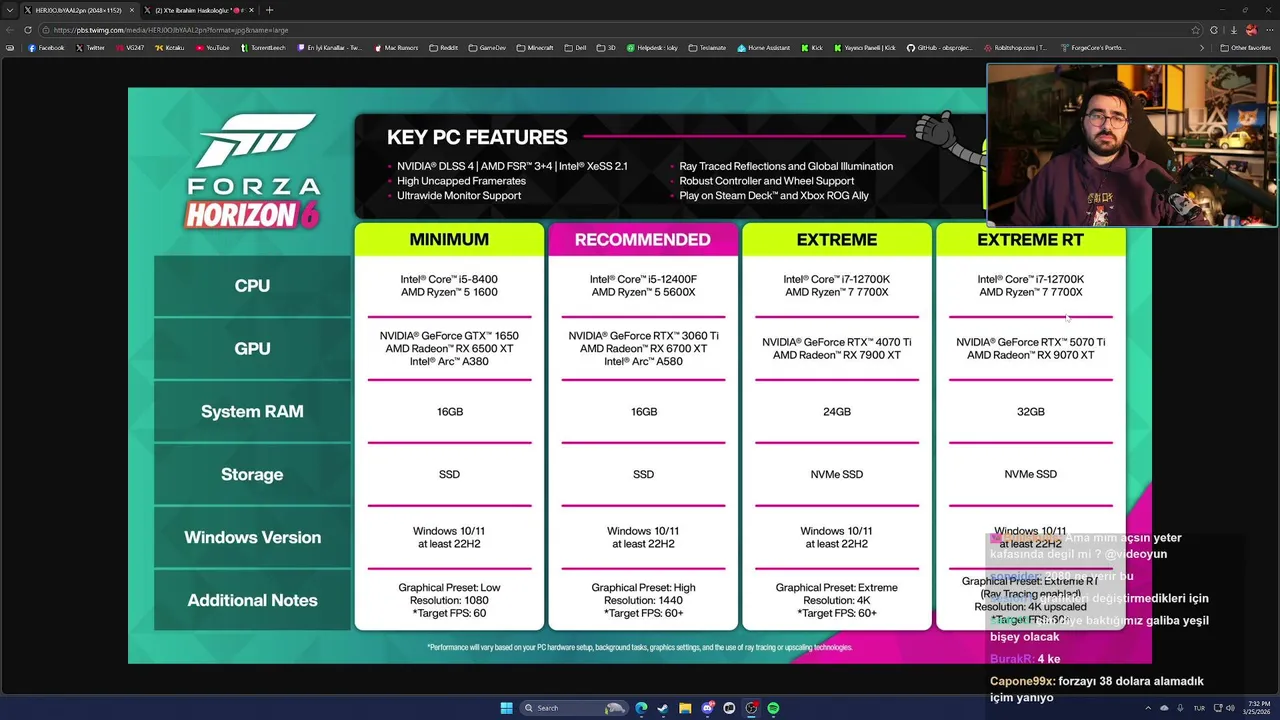Click the MINIMUM column header
This screenshot has width=1280, height=720.
(x=449, y=240)
